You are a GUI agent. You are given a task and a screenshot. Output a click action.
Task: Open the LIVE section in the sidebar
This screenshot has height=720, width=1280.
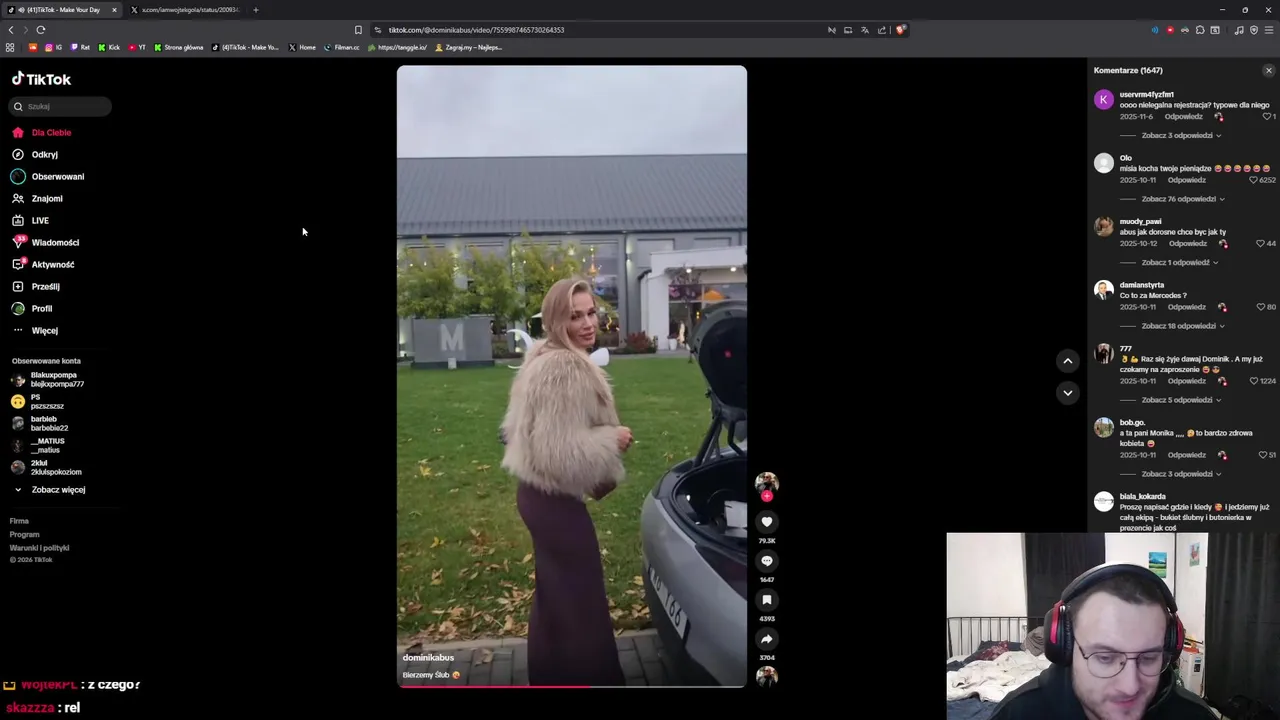(x=30, y=220)
